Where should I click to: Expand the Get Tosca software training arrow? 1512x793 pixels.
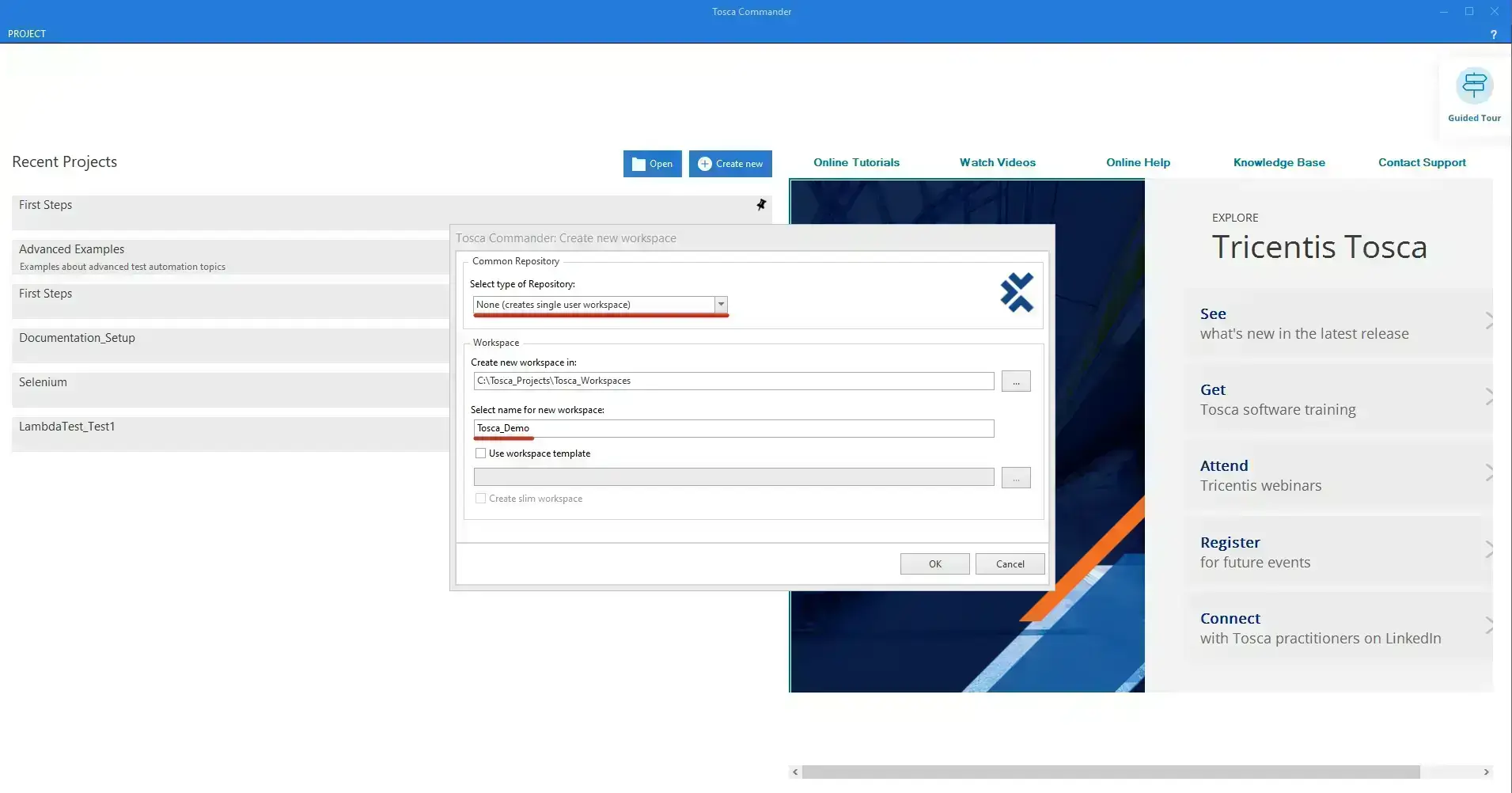(1488, 396)
